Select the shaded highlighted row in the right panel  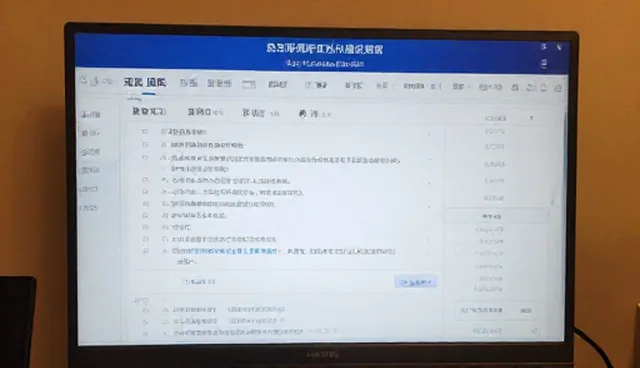tap(496, 216)
